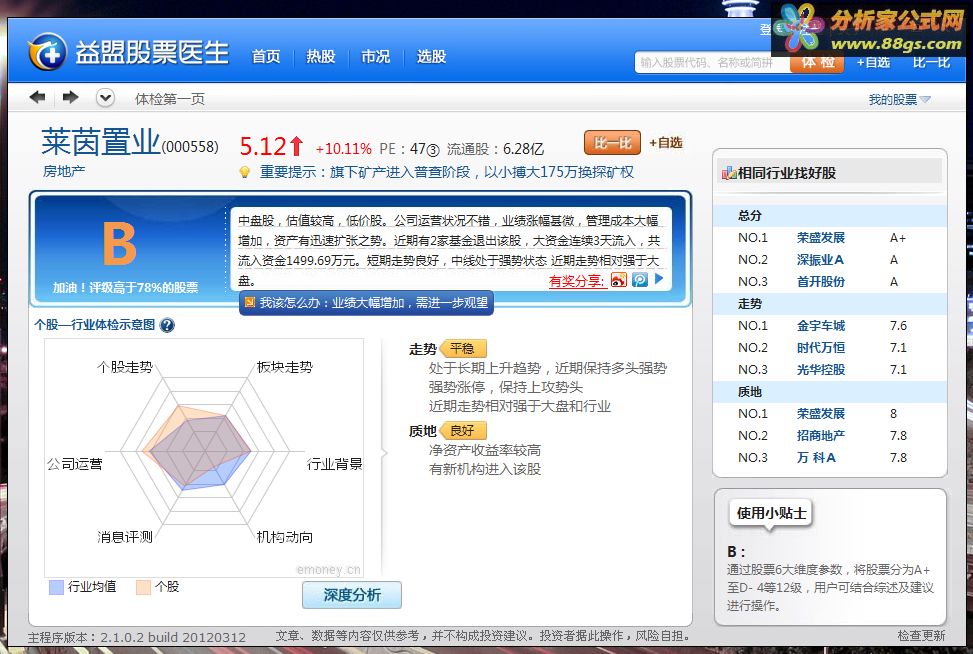
Task: Click 行业均值 blue legend swatch
Action: [56, 587]
